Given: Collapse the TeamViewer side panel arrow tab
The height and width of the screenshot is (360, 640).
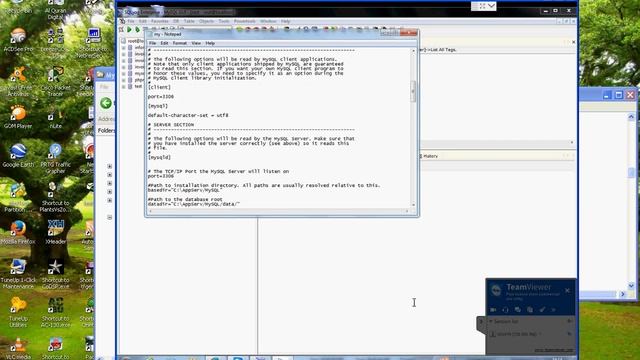Looking at the screenshot, I should [481, 322].
